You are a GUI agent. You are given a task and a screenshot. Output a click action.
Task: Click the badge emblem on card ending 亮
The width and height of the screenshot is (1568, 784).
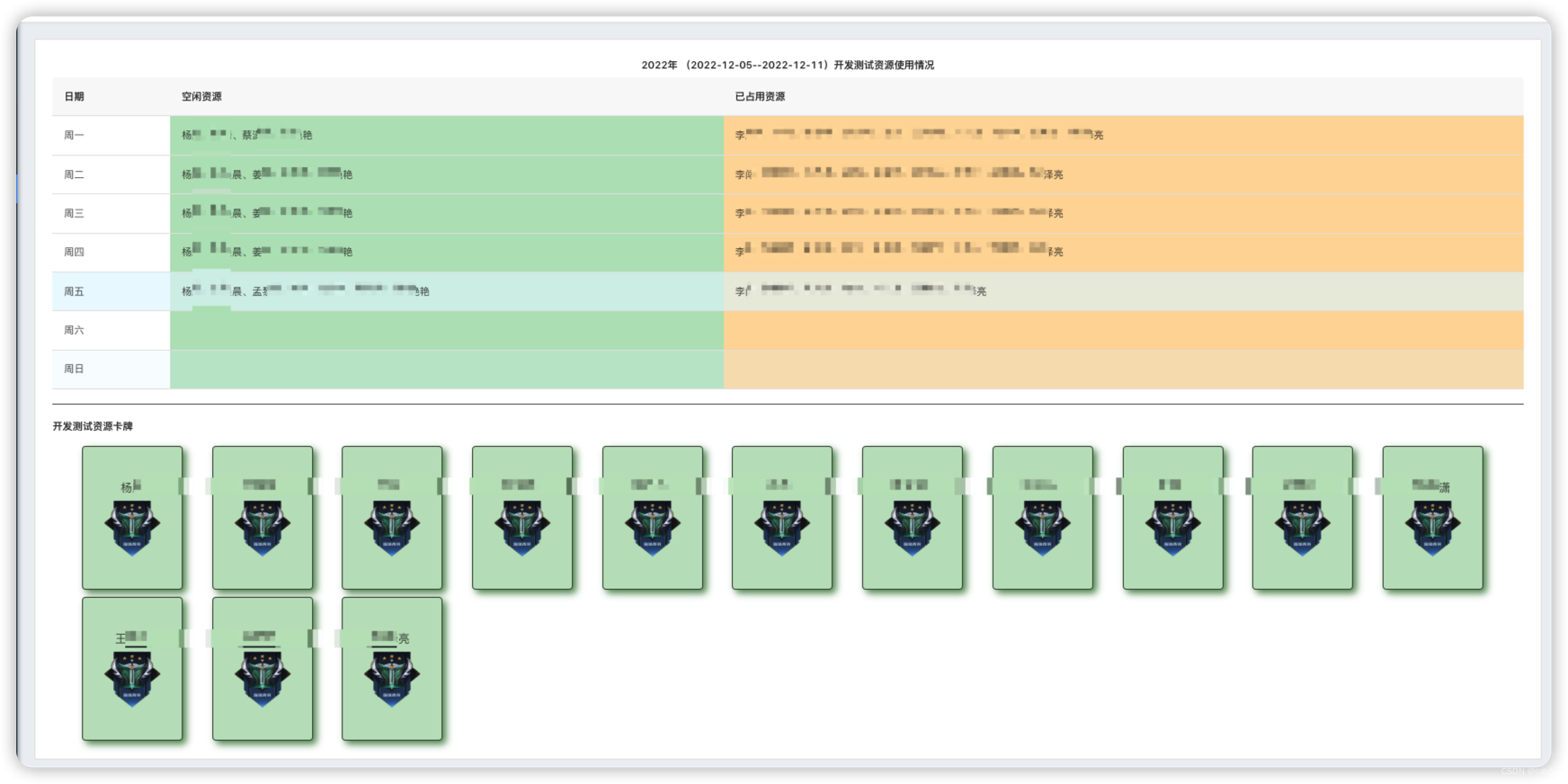click(x=392, y=679)
